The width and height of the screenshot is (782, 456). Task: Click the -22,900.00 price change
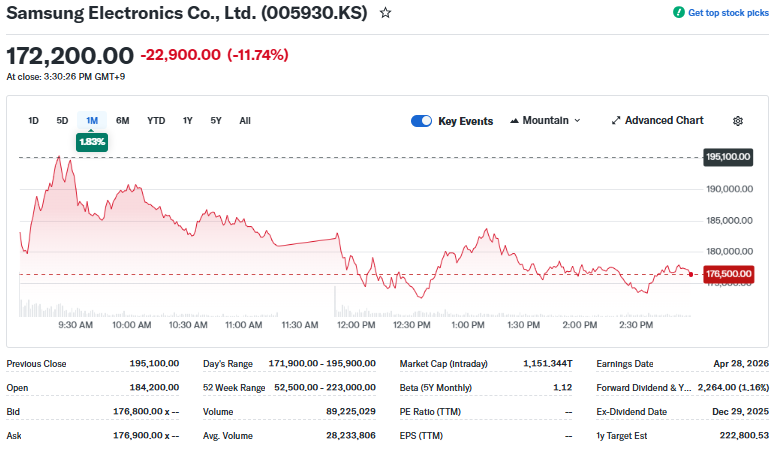[181, 55]
